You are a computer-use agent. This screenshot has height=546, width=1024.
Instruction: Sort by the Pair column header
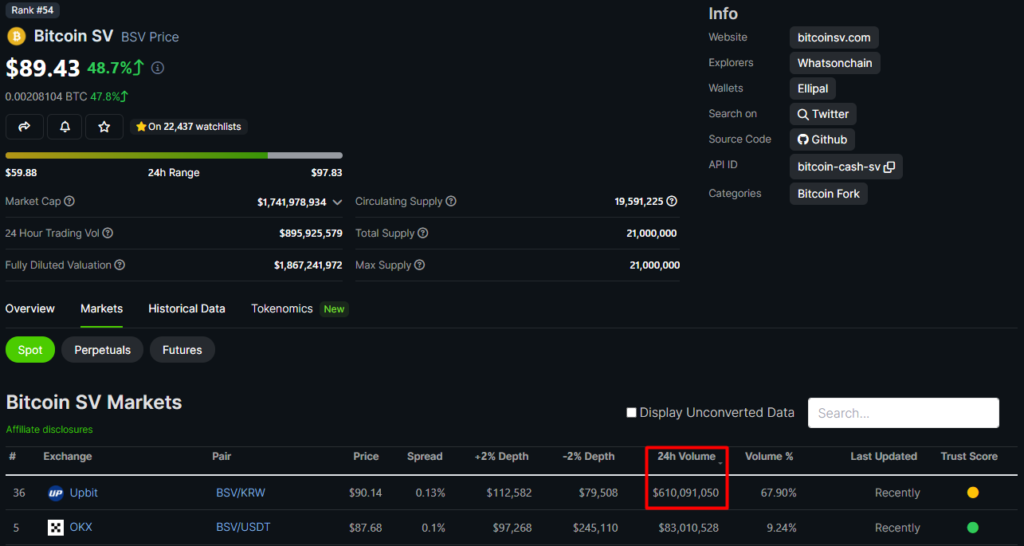(x=221, y=457)
